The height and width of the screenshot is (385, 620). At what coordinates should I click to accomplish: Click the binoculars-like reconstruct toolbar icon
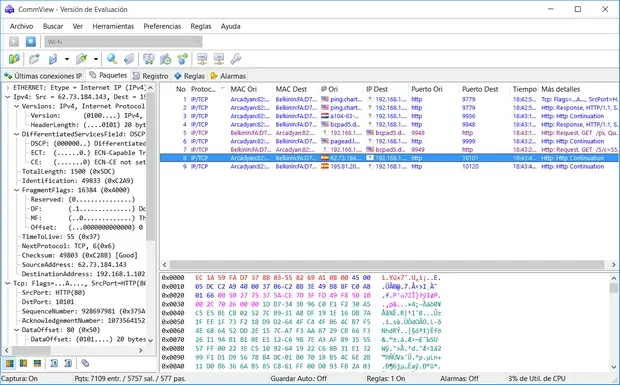149,59
